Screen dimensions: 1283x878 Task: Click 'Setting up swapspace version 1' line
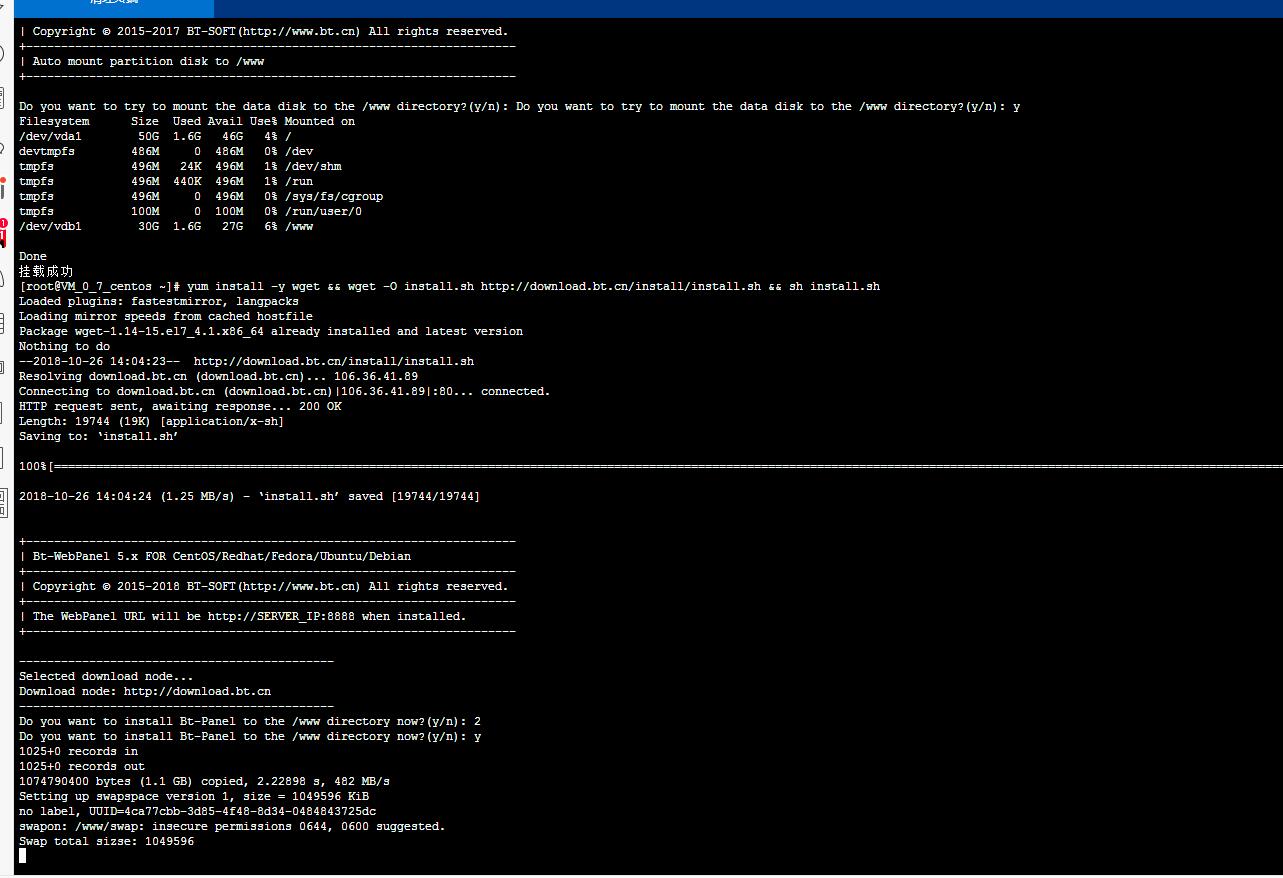[x=194, y=796]
